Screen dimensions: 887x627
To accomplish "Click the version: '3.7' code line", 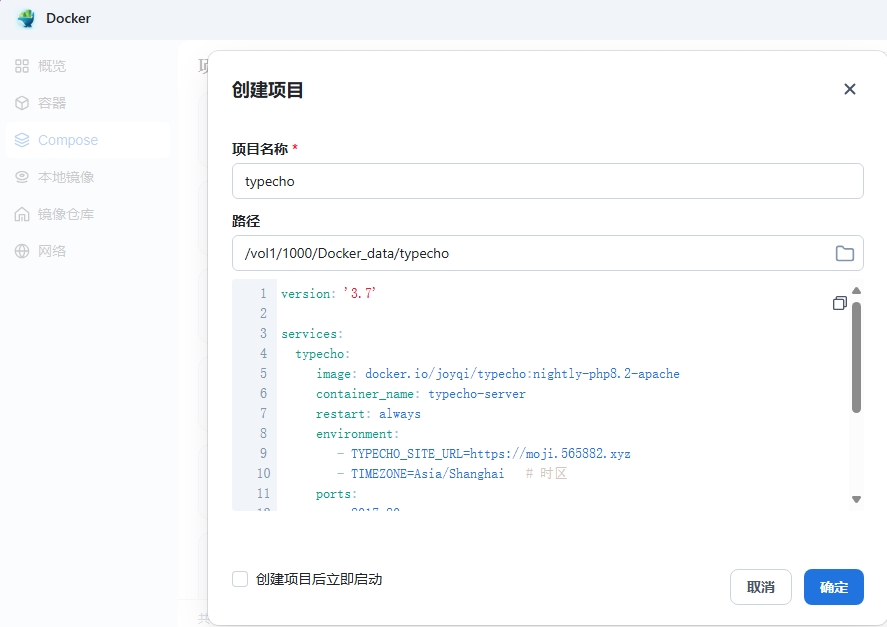I will click(x=329, y=293).
